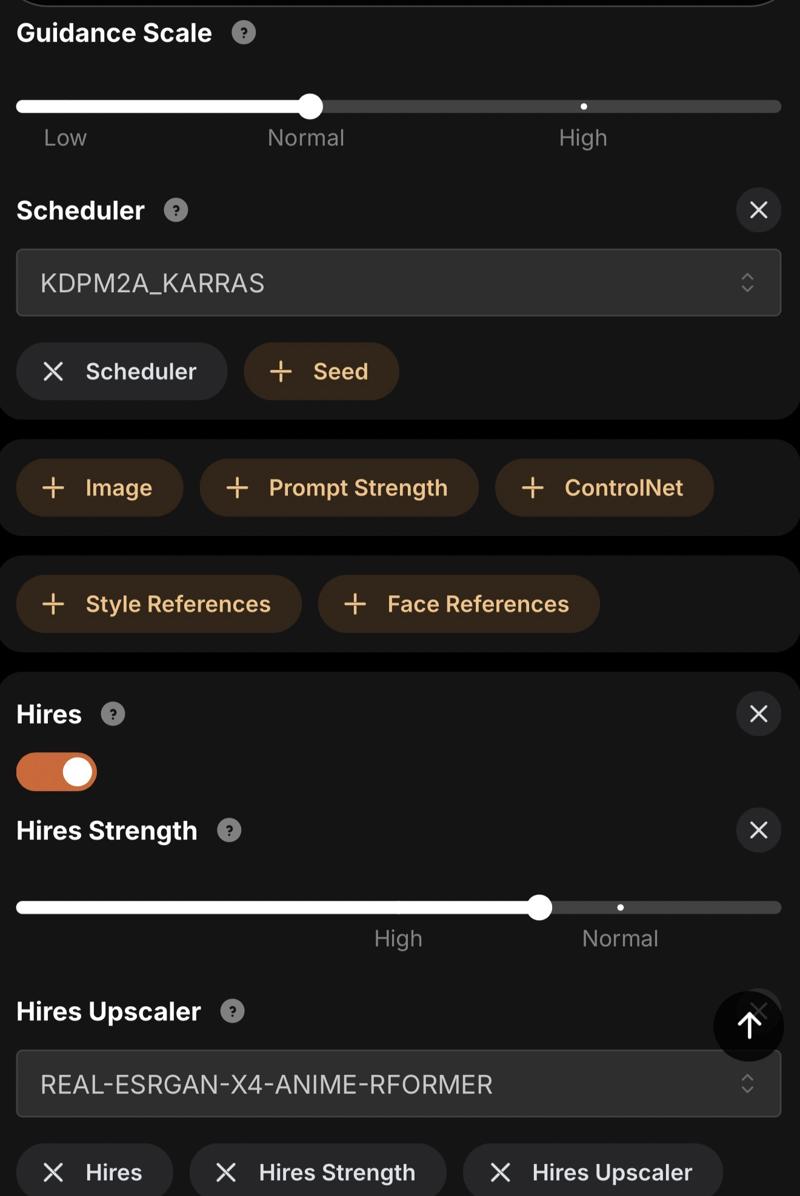Click the Scheduler help question mark
The image size is (800, 1196).
coord(176,211)
